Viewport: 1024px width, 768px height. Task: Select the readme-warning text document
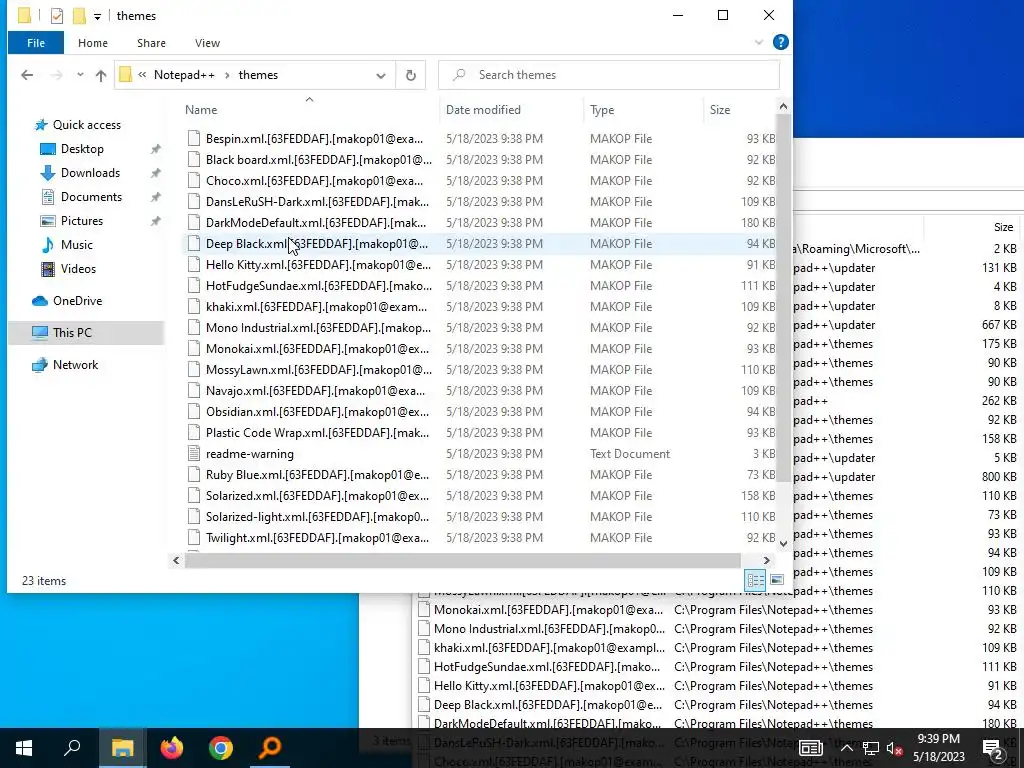point(480,454)
